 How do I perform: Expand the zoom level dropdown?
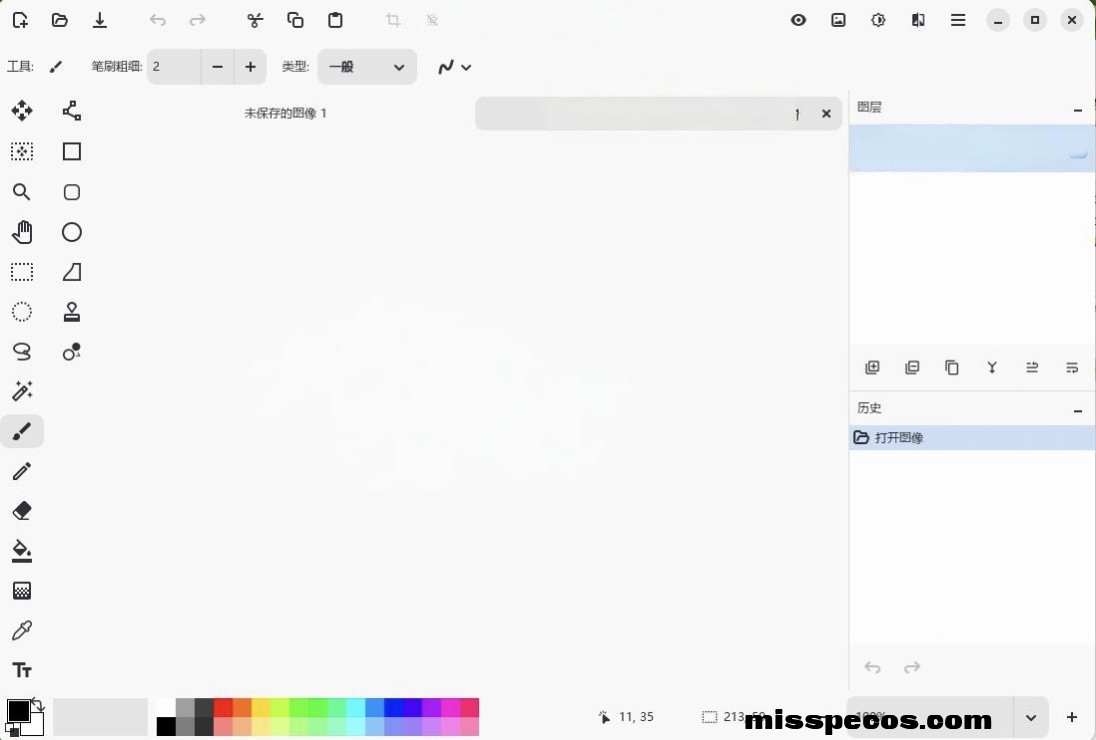coord(1031,717)
